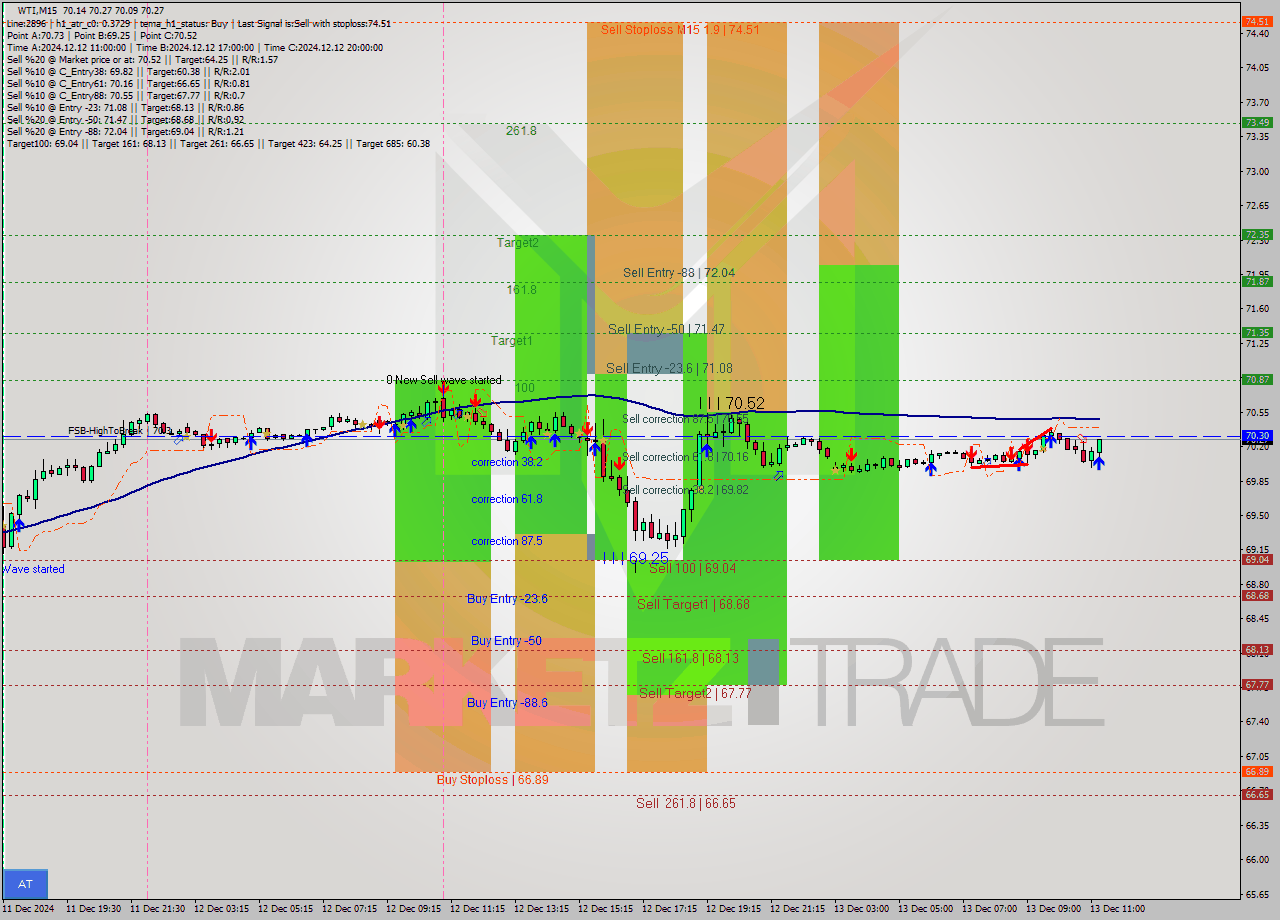Select the 'Sell 100 | 69.04' label

(692, 568)
